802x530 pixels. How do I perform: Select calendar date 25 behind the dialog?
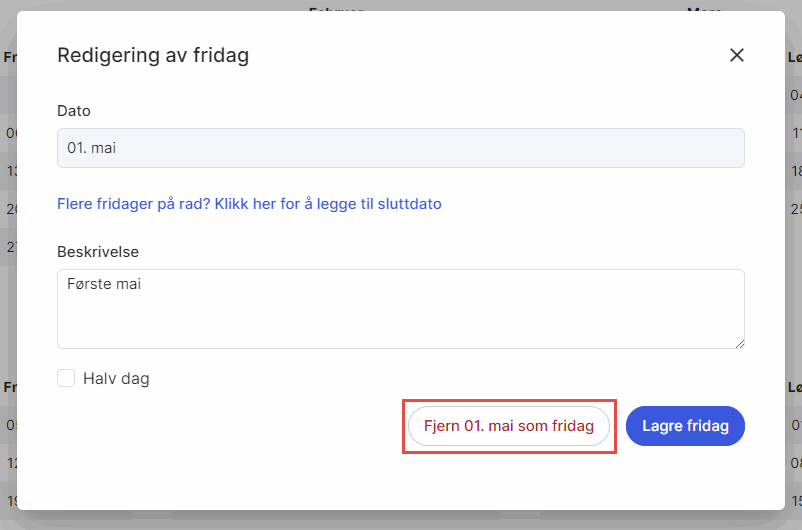coord(796,209)
